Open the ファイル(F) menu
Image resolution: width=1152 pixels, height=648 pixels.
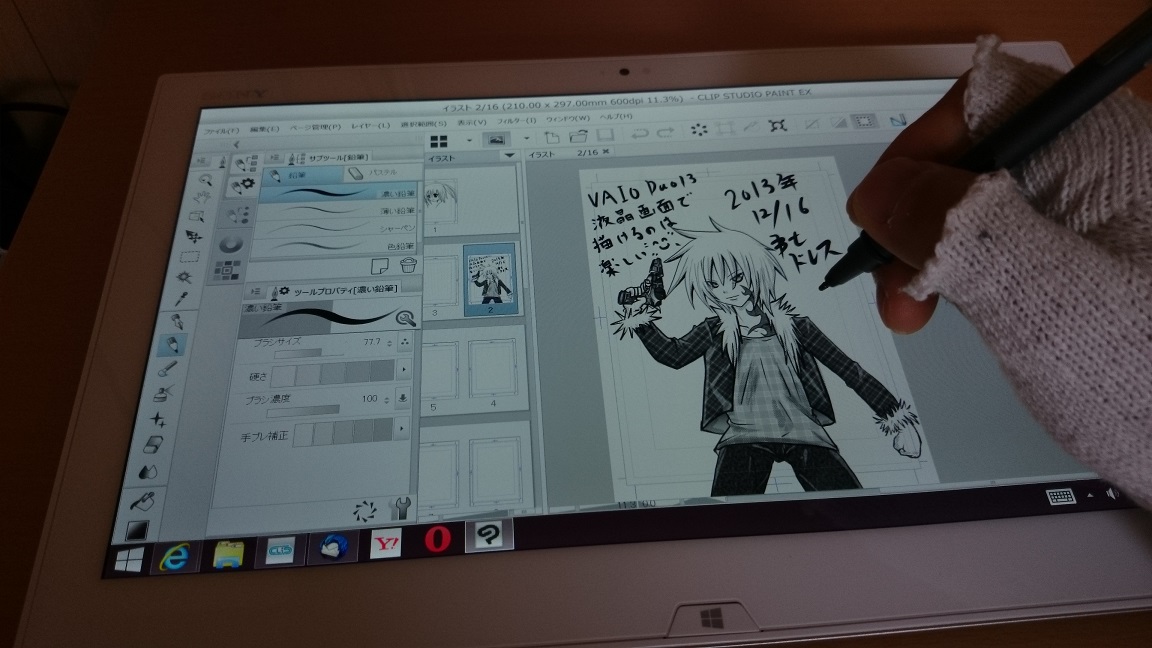[x=222, y=130]
